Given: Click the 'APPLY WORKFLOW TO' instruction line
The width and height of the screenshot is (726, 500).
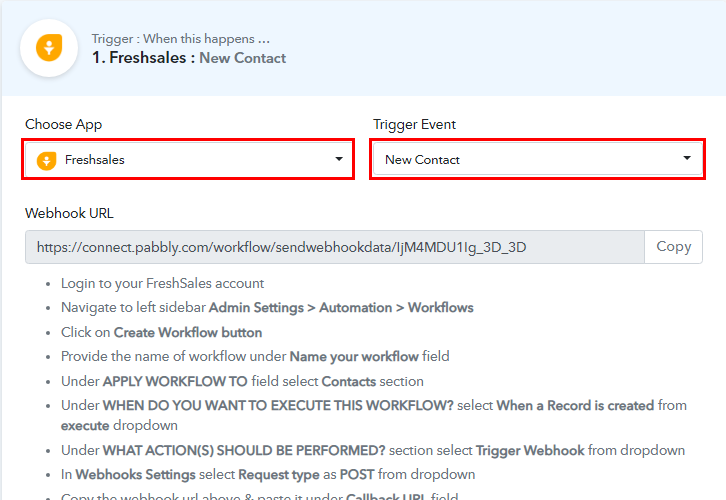Looking at the screenshot, I should [242, 381].
